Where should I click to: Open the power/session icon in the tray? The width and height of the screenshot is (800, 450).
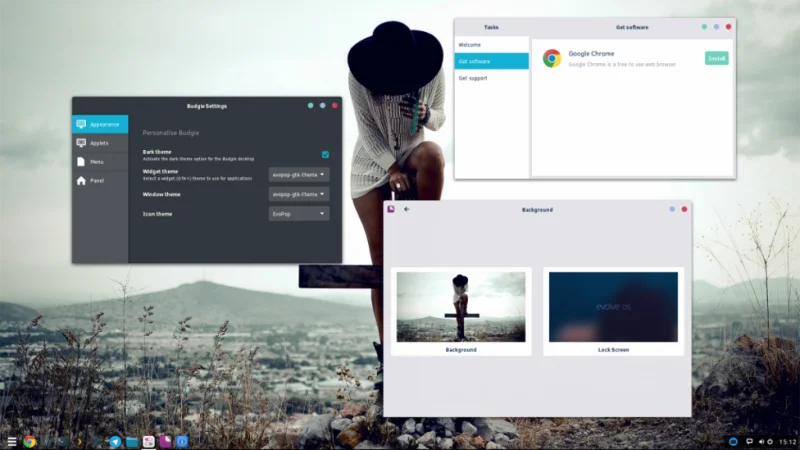click(770, 442)
